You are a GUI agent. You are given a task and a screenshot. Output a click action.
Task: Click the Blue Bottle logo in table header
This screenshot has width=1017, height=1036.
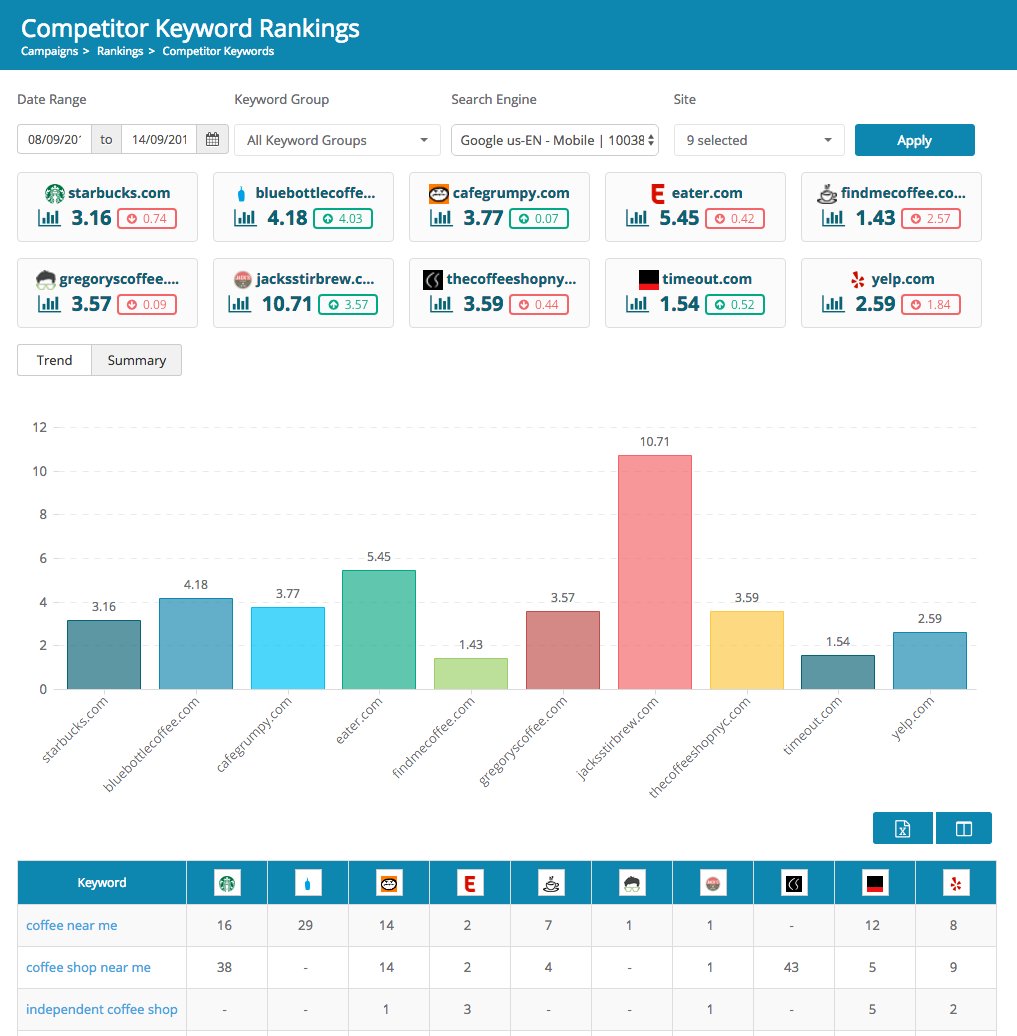[308, 882]
